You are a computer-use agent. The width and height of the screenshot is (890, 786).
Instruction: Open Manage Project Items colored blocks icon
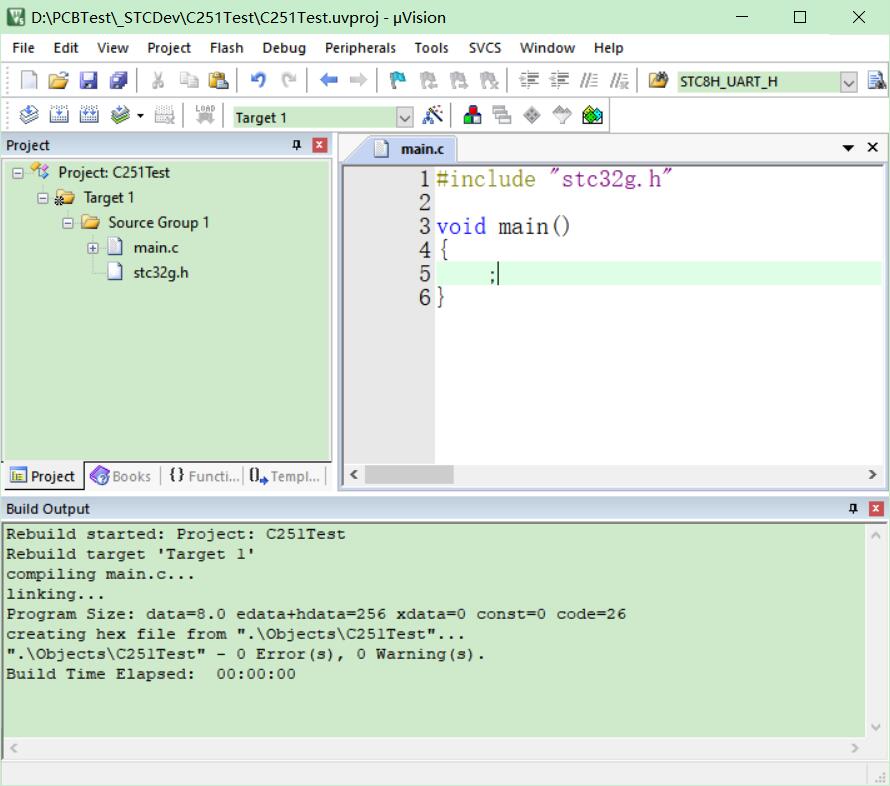click(x=472, y=115)
